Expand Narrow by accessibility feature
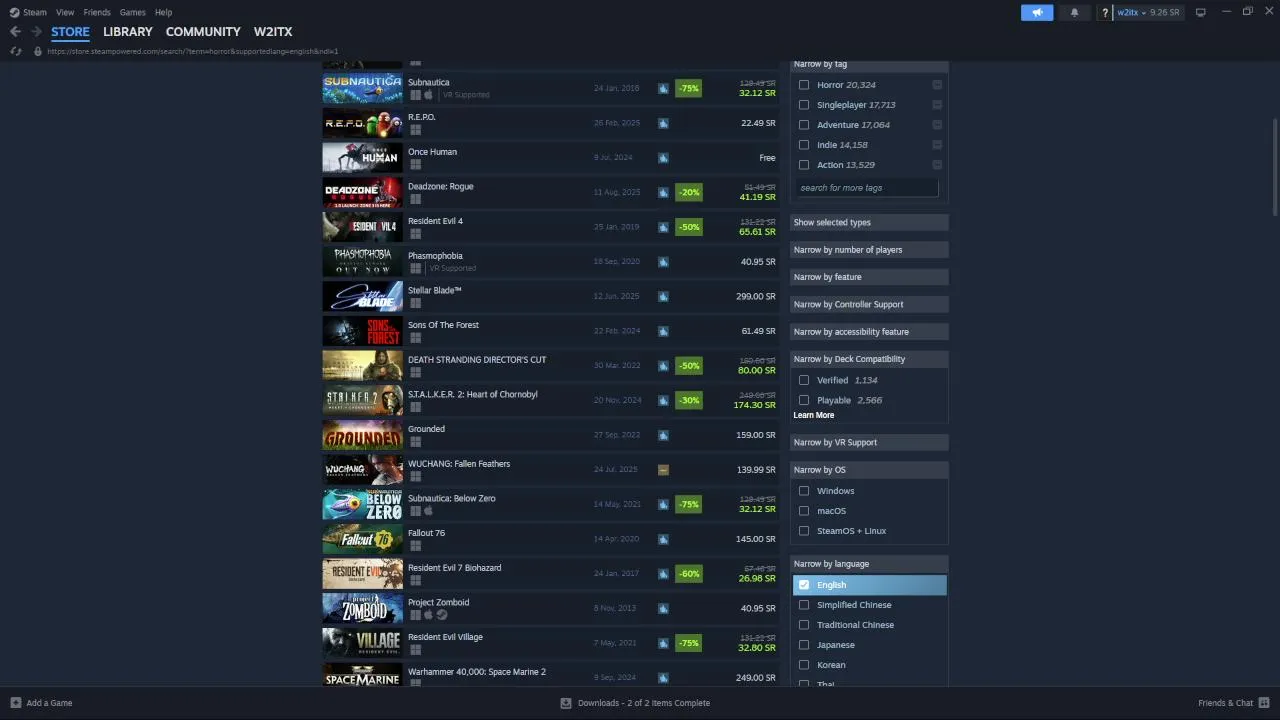Viewport: 1280px width, 720px height. coord(869,332)
